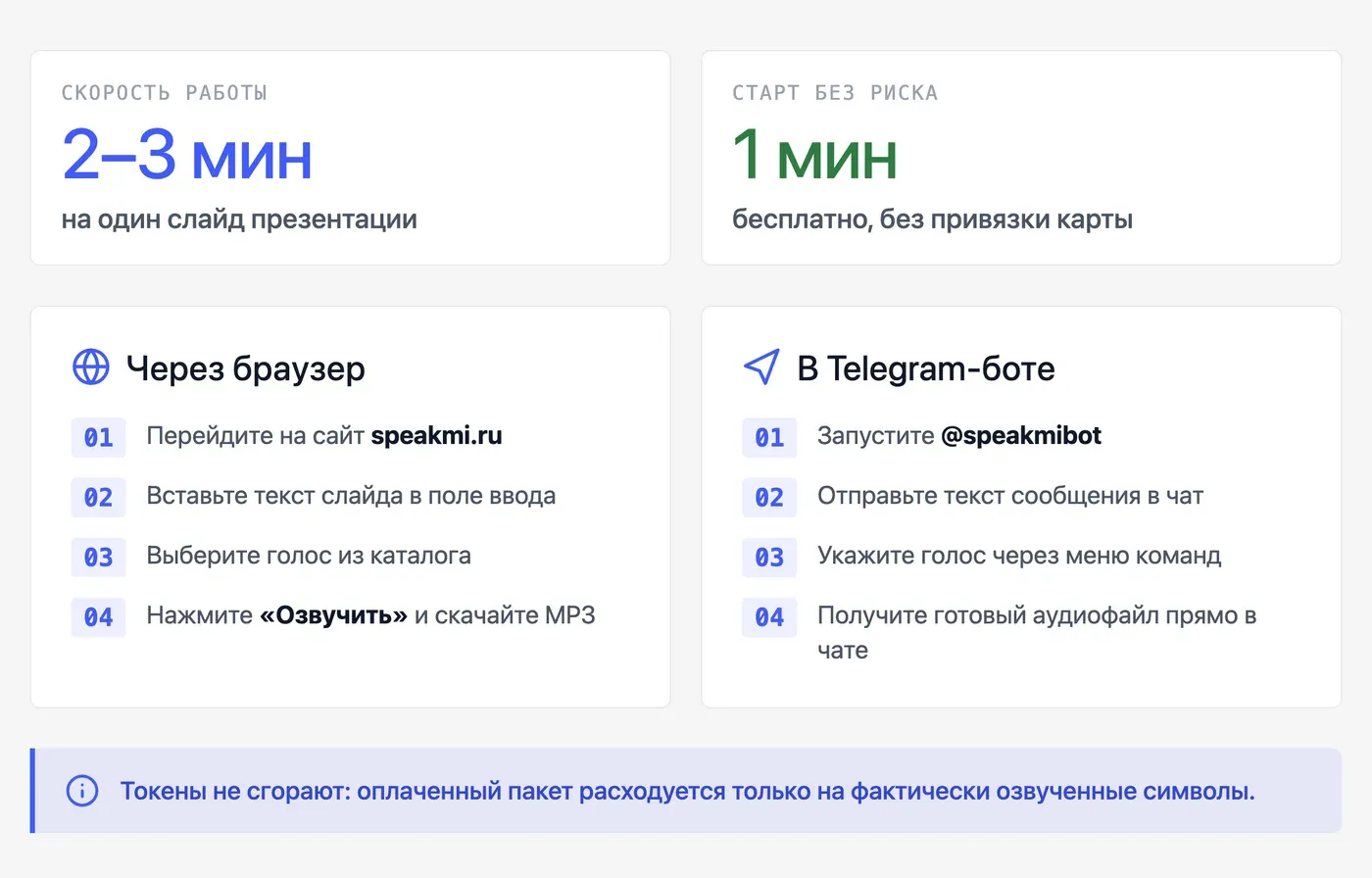The height and width of the screenshot is (878, 1372).
Task: Click step badge 04 next to Получите готовый аудиофайл
Action: click(769, 616)
